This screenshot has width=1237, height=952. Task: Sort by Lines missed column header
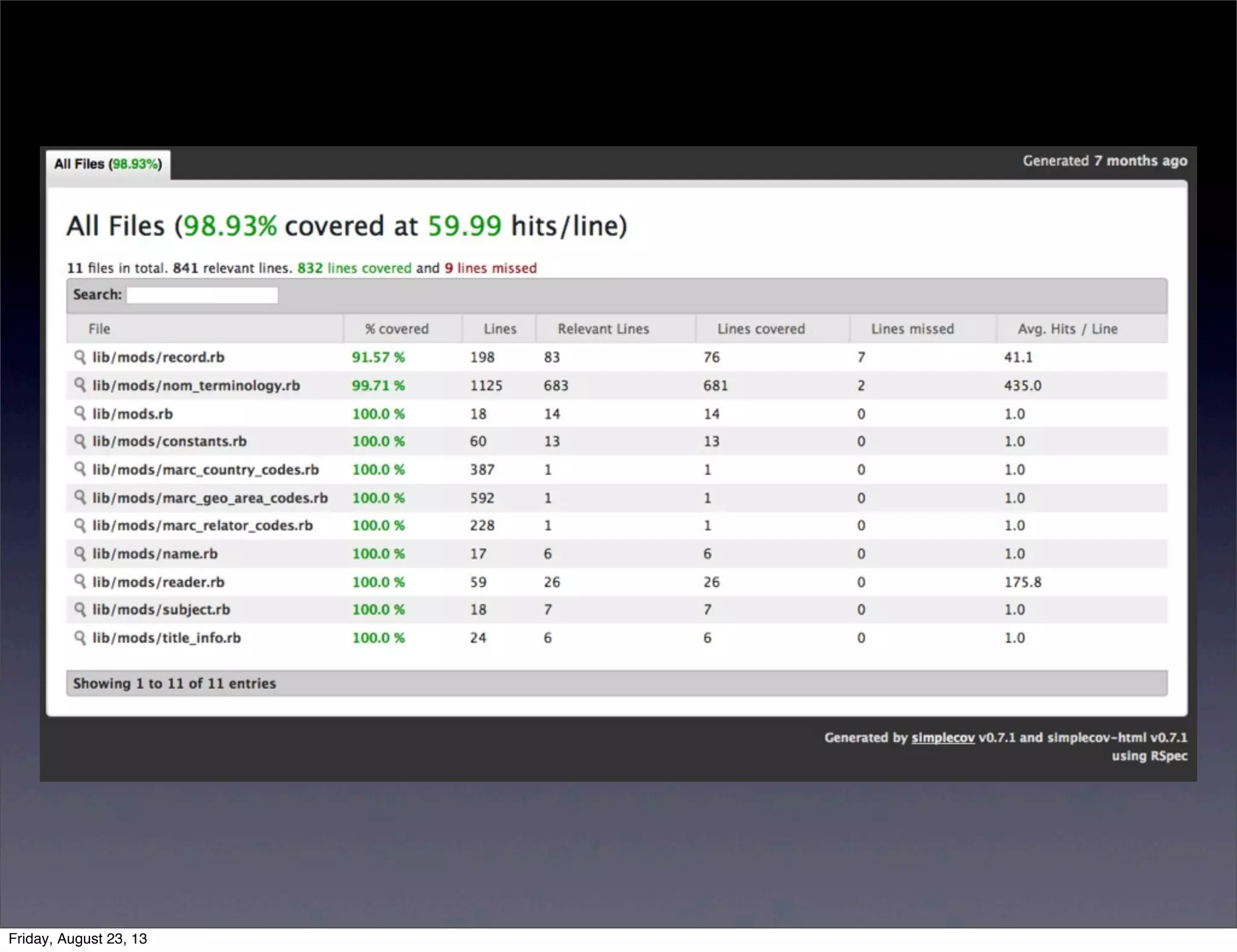tap(912, 329)
